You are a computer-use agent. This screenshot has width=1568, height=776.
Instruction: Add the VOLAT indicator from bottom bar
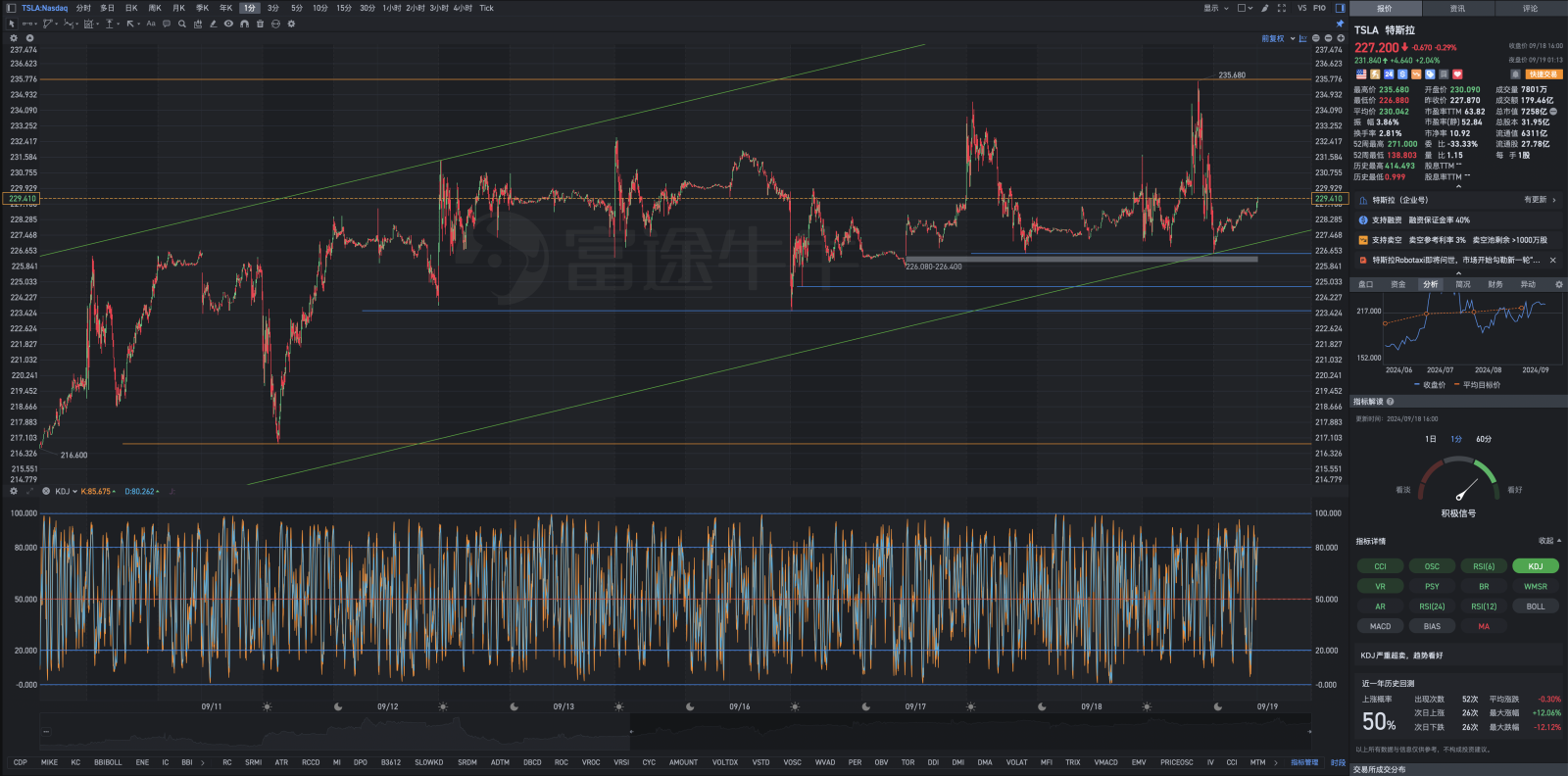pyautogui.click(x=1016, y=762)
